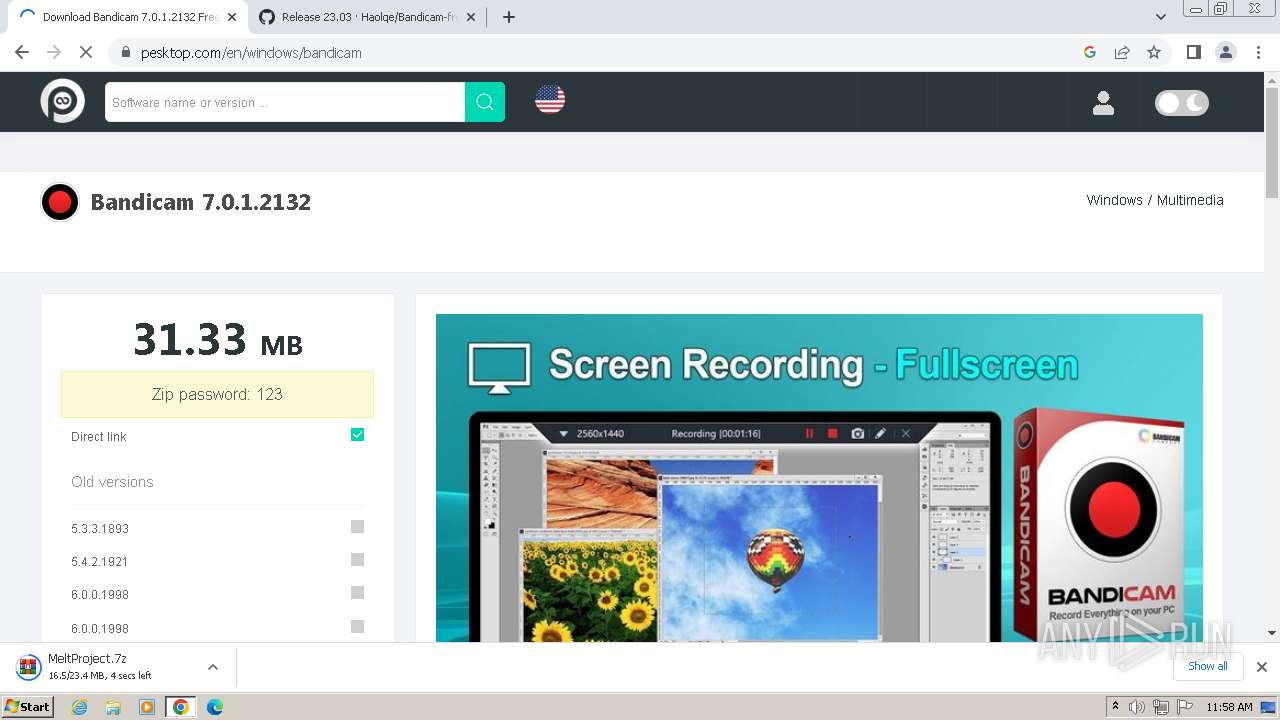
Task: Click the Multimedia breadcrumb link
Action: pos(1190,200)
